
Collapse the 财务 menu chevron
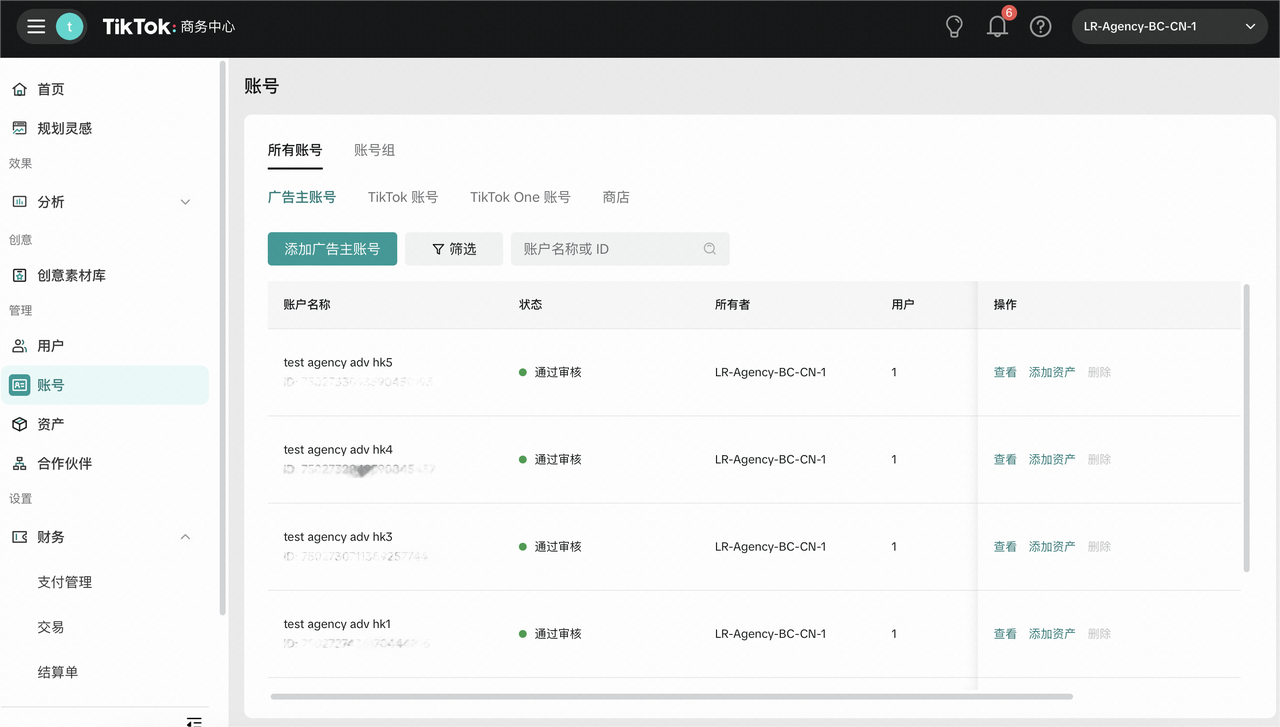[x=185, y=537]
